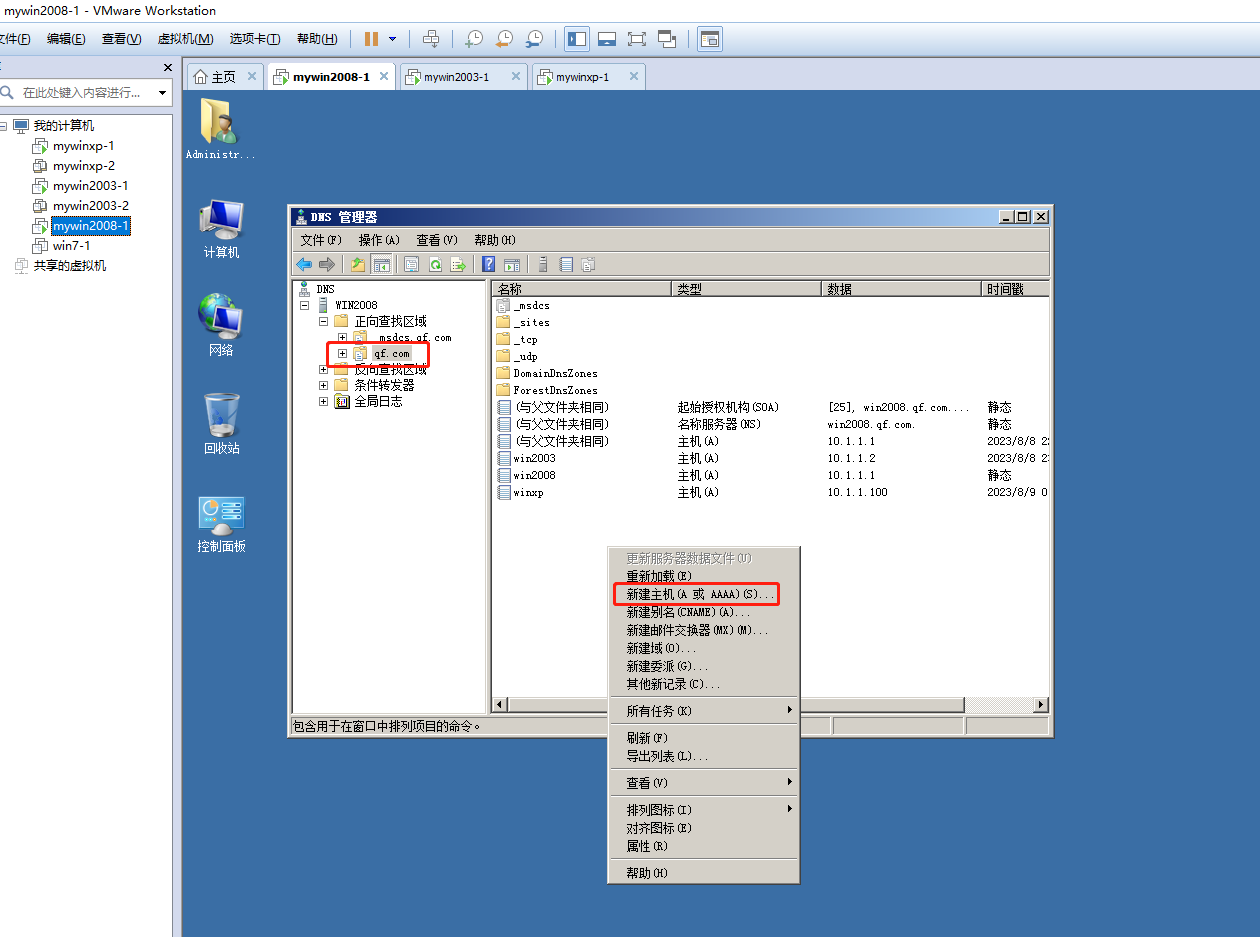Select the 回收站 recycle bin icon
The image size is (1260, 937).
(x=221, y=424)
